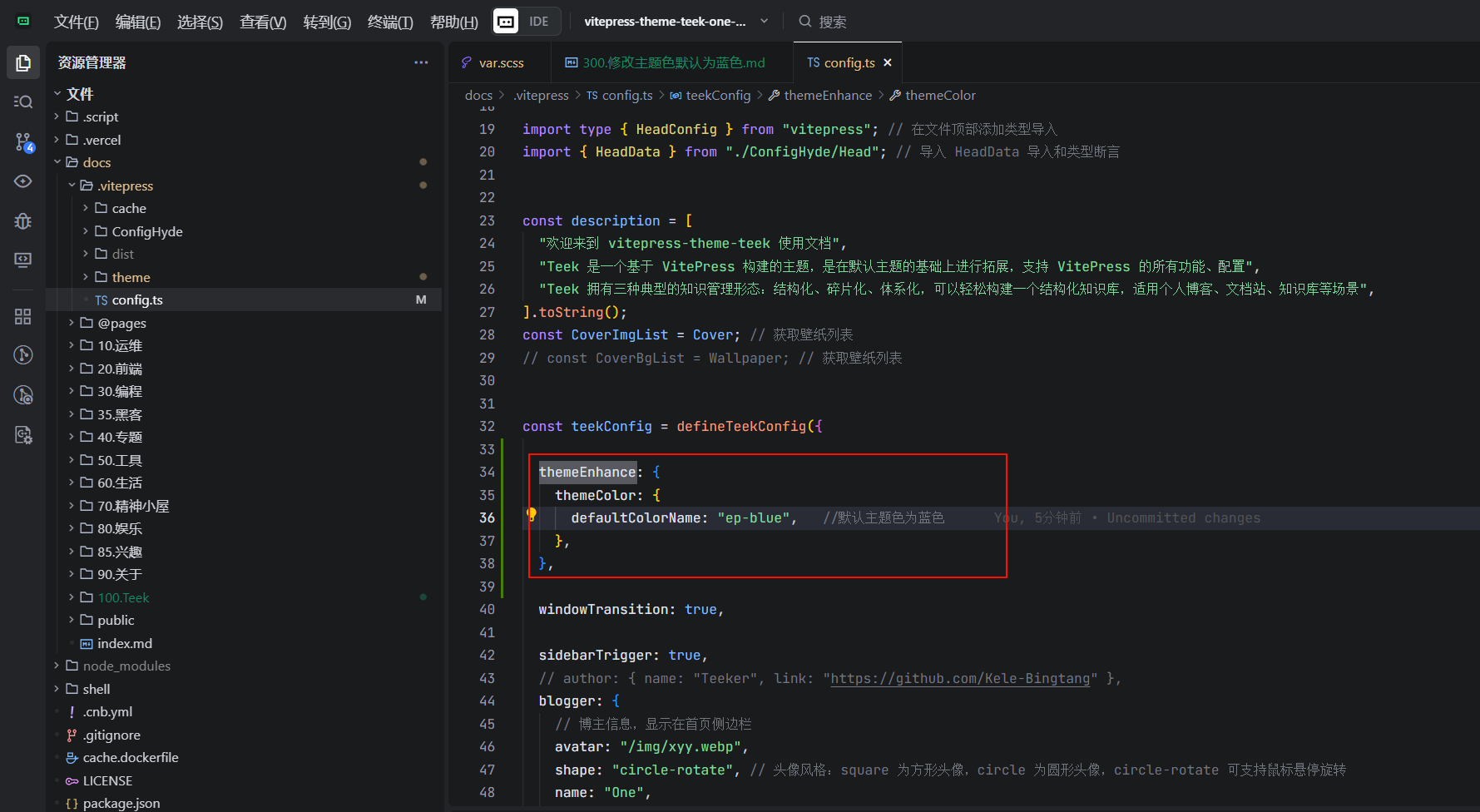Open the 查看(V) menu

(x=263, y=22)
